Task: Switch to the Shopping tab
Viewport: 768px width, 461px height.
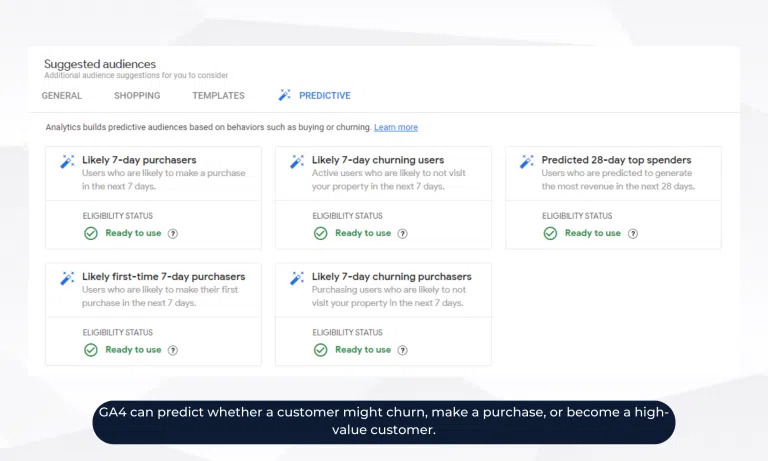Action: coord(137,96)
